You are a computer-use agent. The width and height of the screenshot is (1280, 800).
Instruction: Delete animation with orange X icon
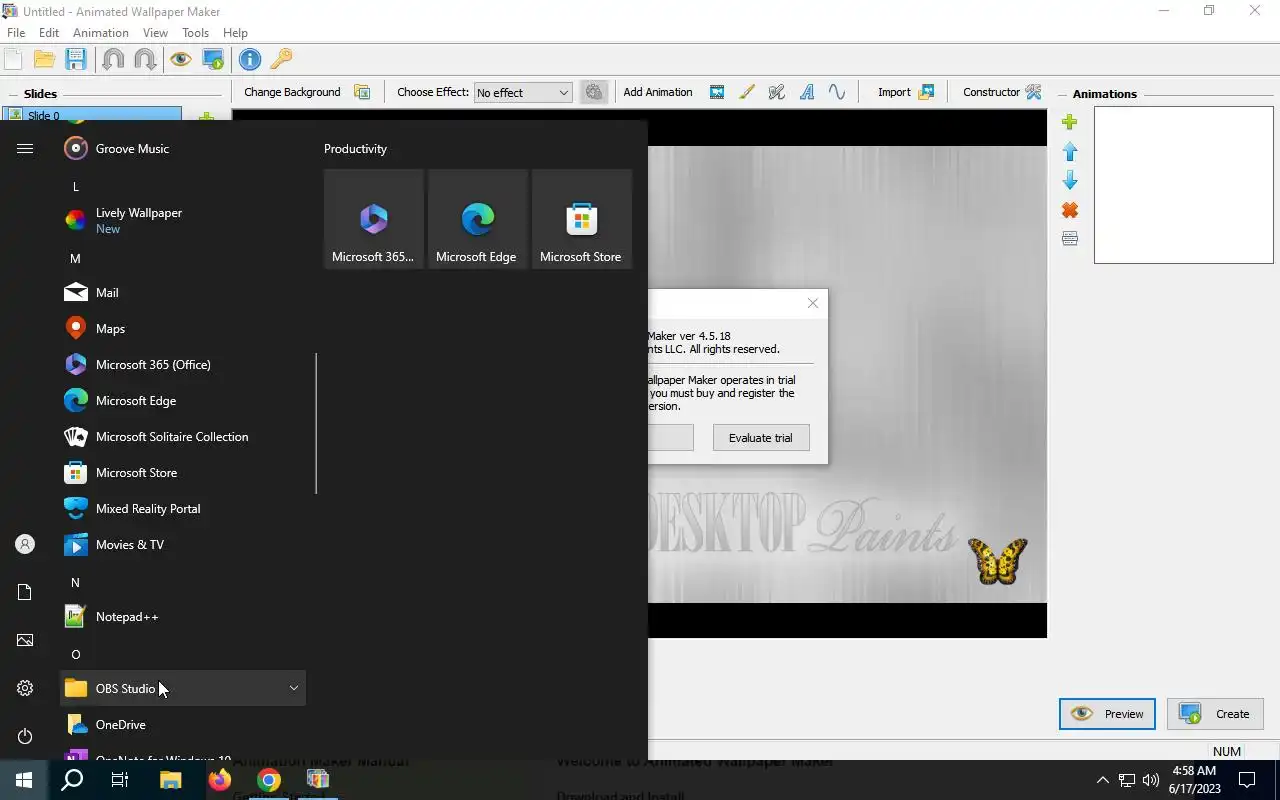(x=1070, y=210)
